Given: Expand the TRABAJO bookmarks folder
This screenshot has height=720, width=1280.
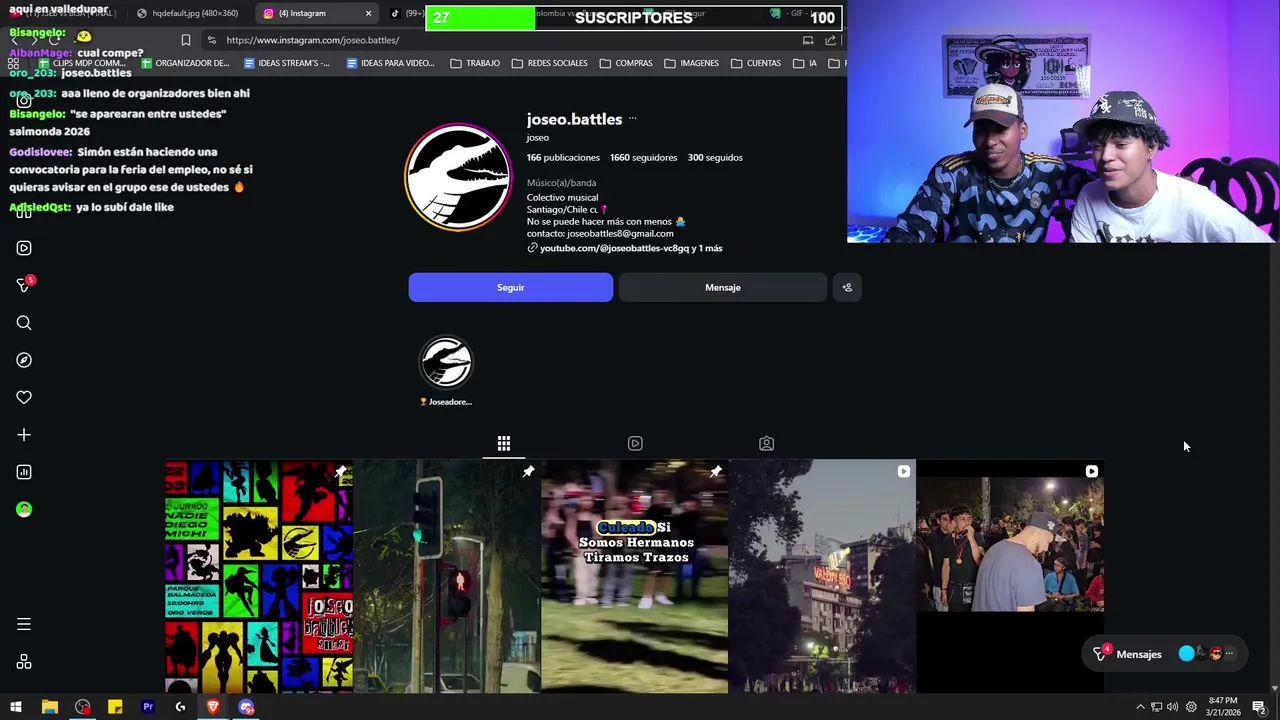Looking at the screenshot, I should (475, 63).
